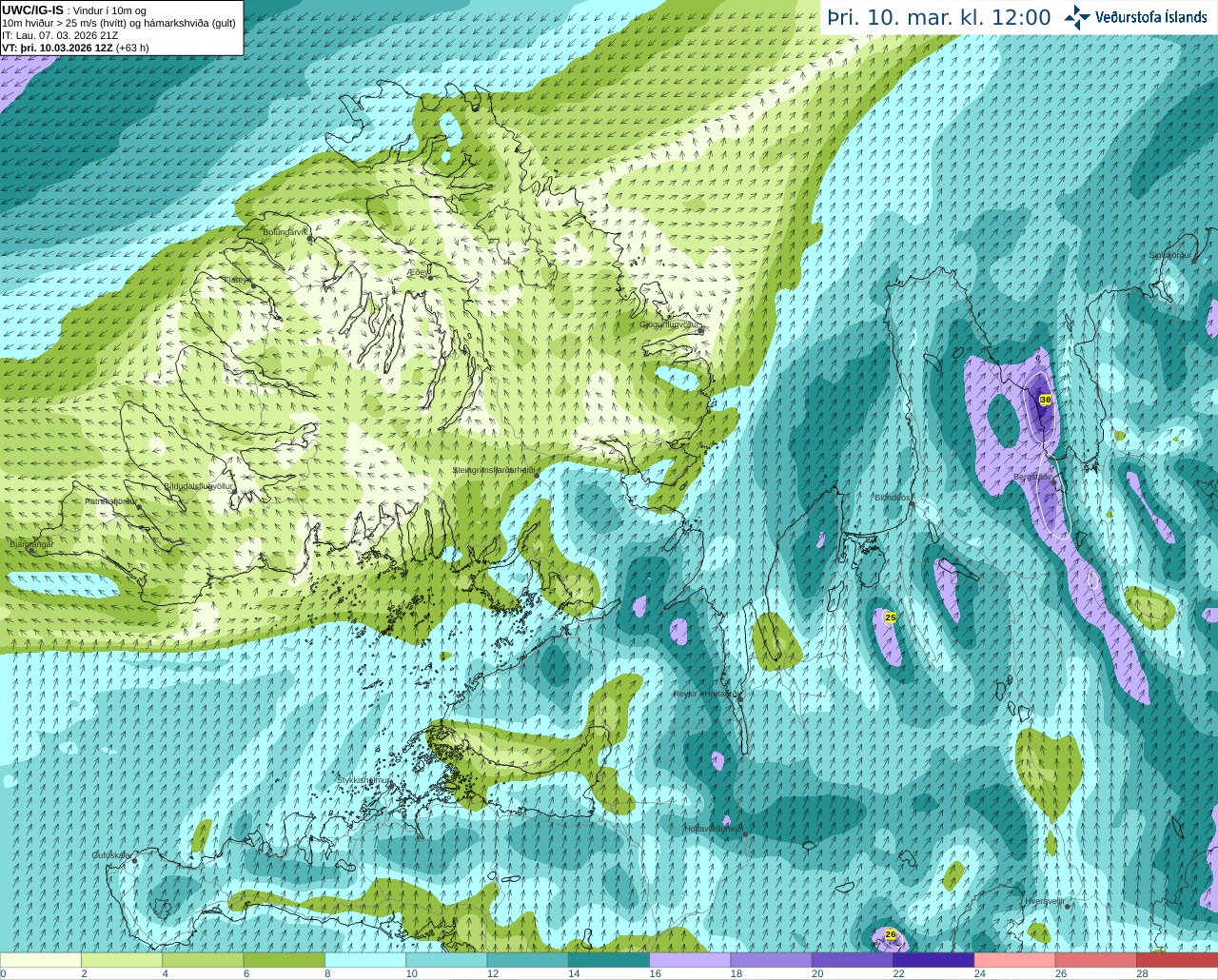Viewport: 1218px width, 980px height.
Task: Click the 'VT: þri. 10.03.2026 12Z (+63 h)' line
Action: [x=75, y=48]
